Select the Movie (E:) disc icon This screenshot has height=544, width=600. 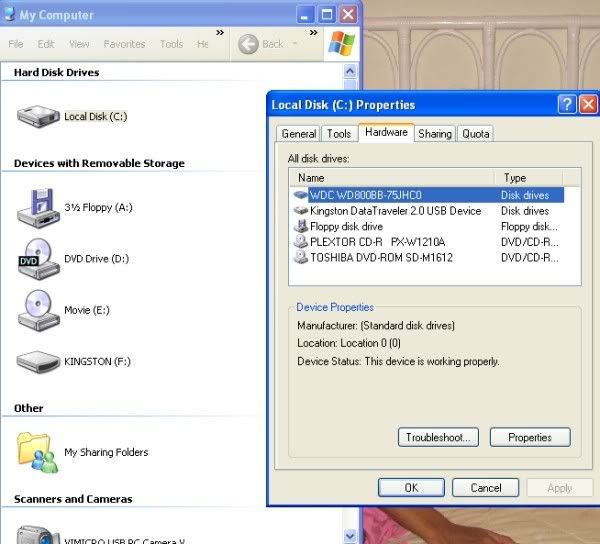pyautogui.click(x=38, y=310)
